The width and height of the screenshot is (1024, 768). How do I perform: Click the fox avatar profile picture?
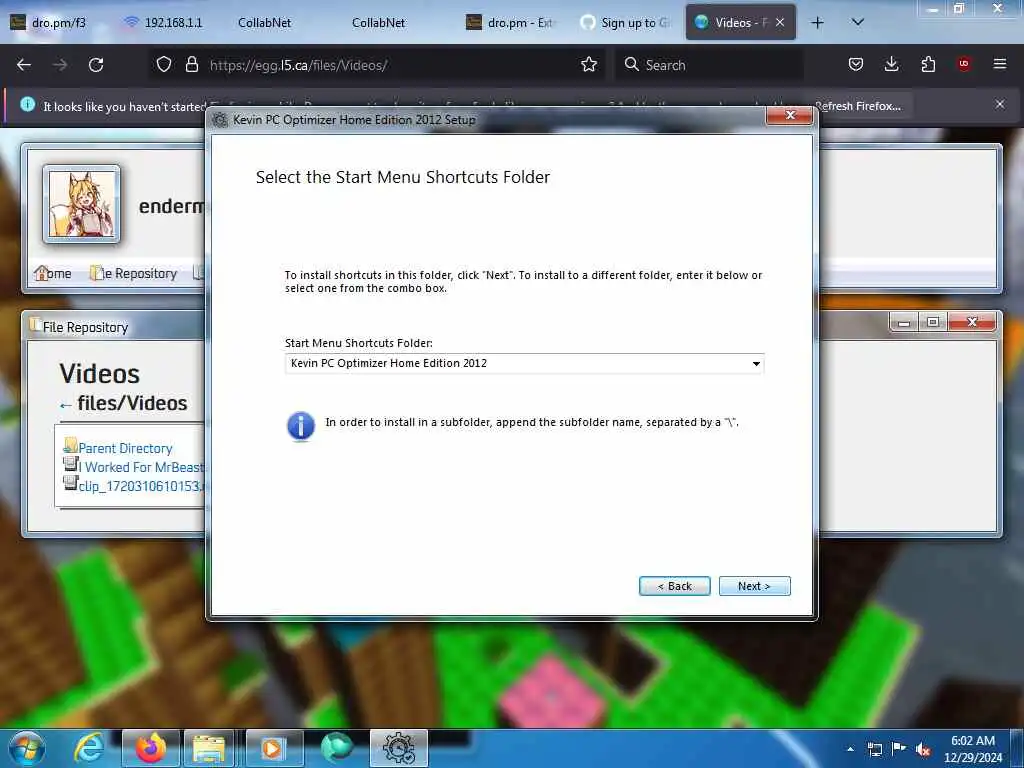tap(82, 204)
